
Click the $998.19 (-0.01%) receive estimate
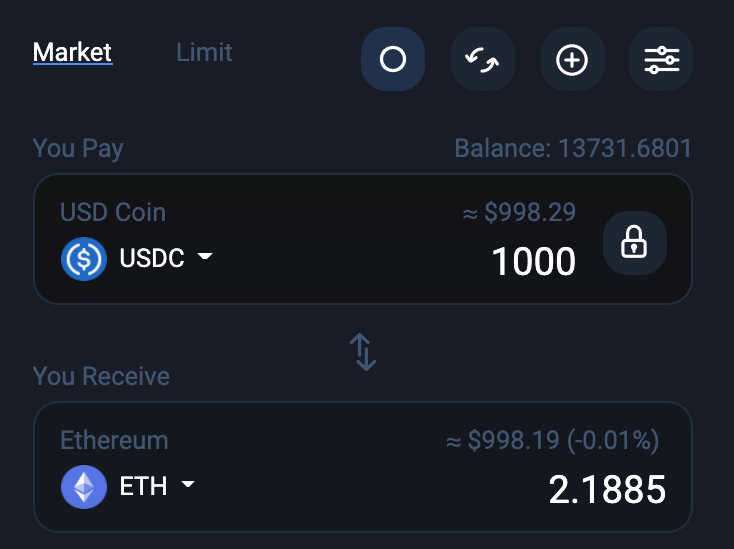tap(552, 440)
